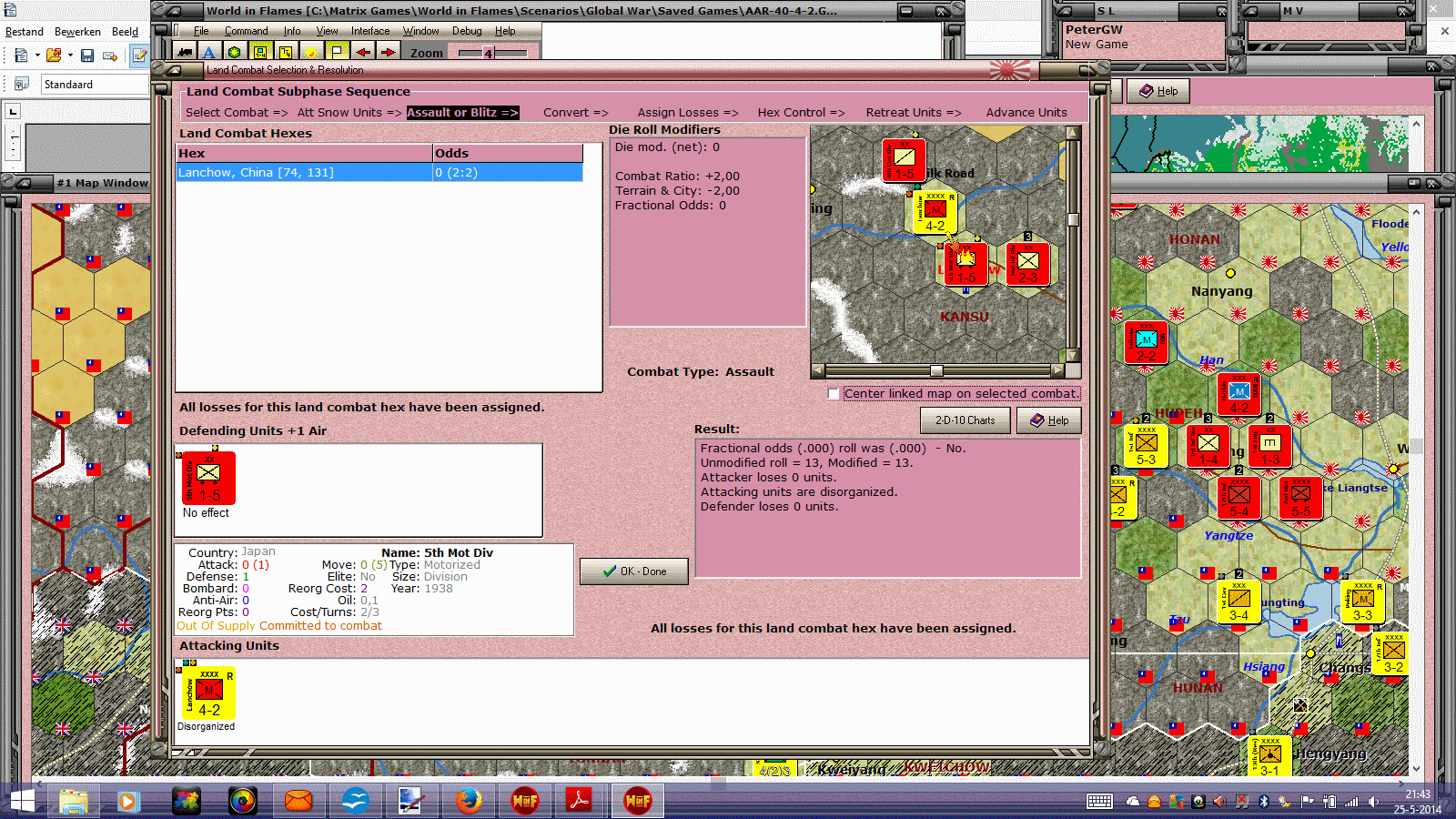Open the Debug menu

tap(467, 31)
